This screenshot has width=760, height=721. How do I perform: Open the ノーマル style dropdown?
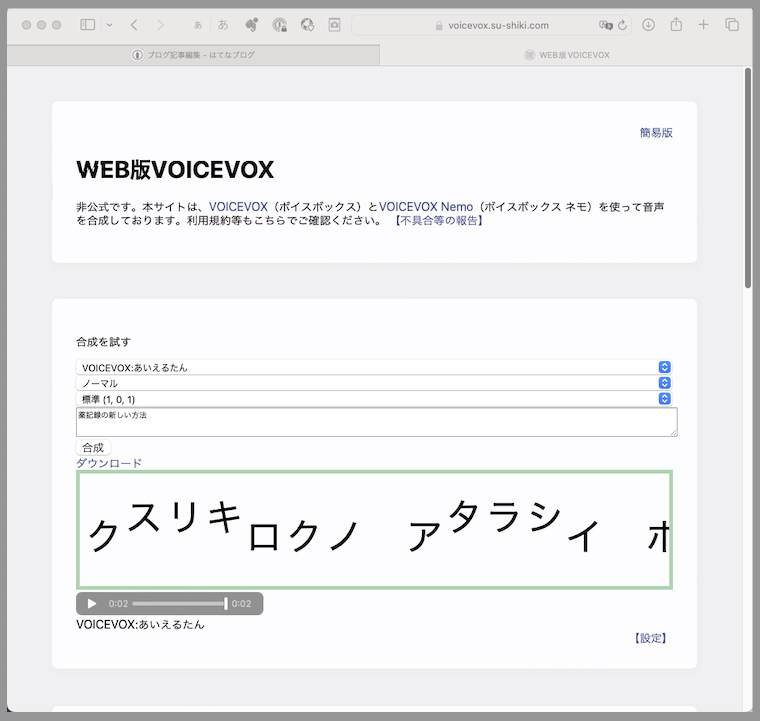(x=374, y=383)
